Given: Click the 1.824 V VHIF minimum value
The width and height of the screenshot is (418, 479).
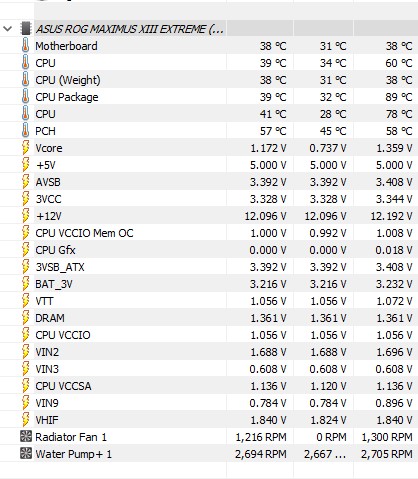Looking at the screenshot, I should 328,420.
